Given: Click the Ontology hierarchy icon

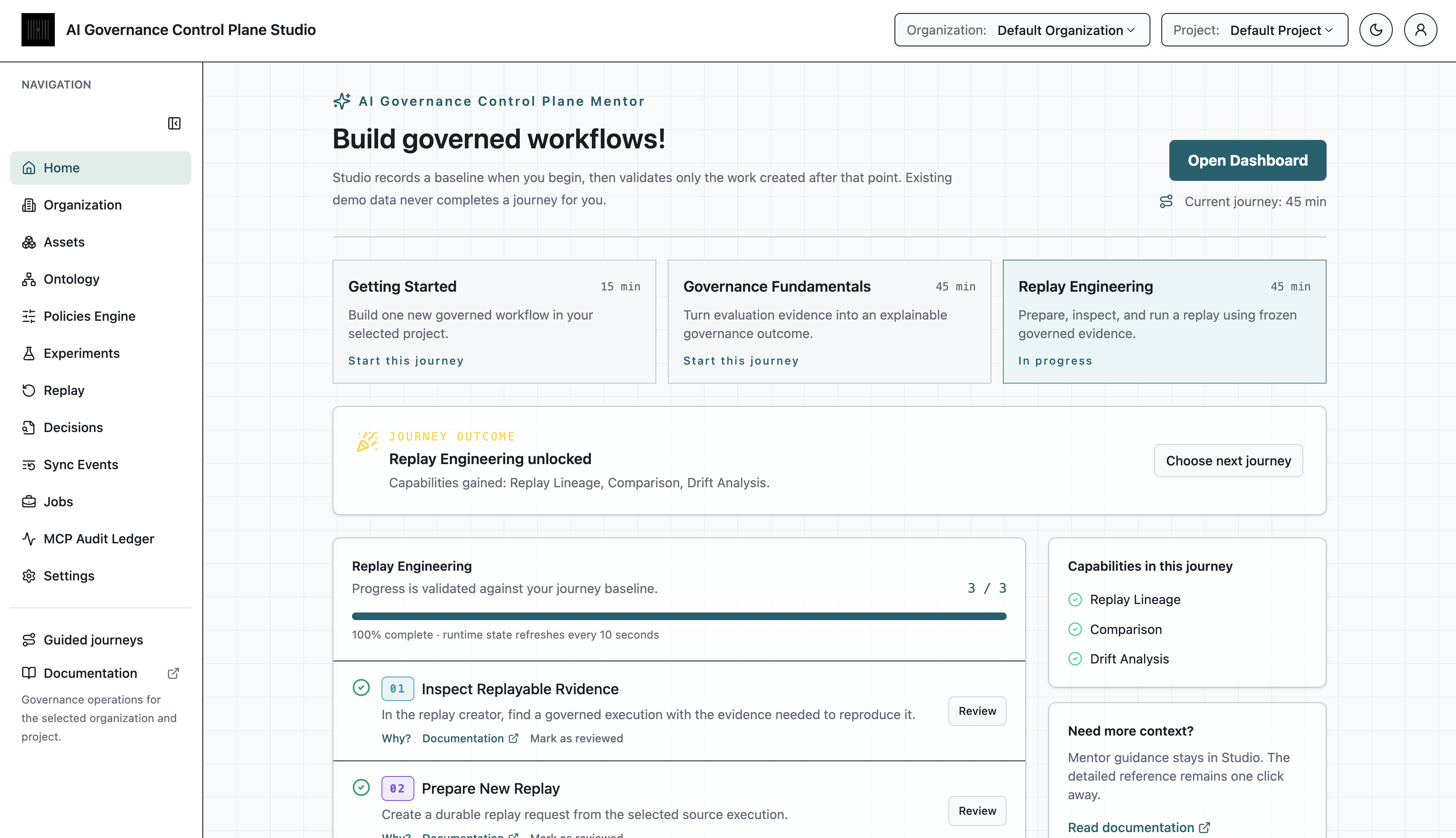Looking at the screenshot, I should click(x=29, y=279).
